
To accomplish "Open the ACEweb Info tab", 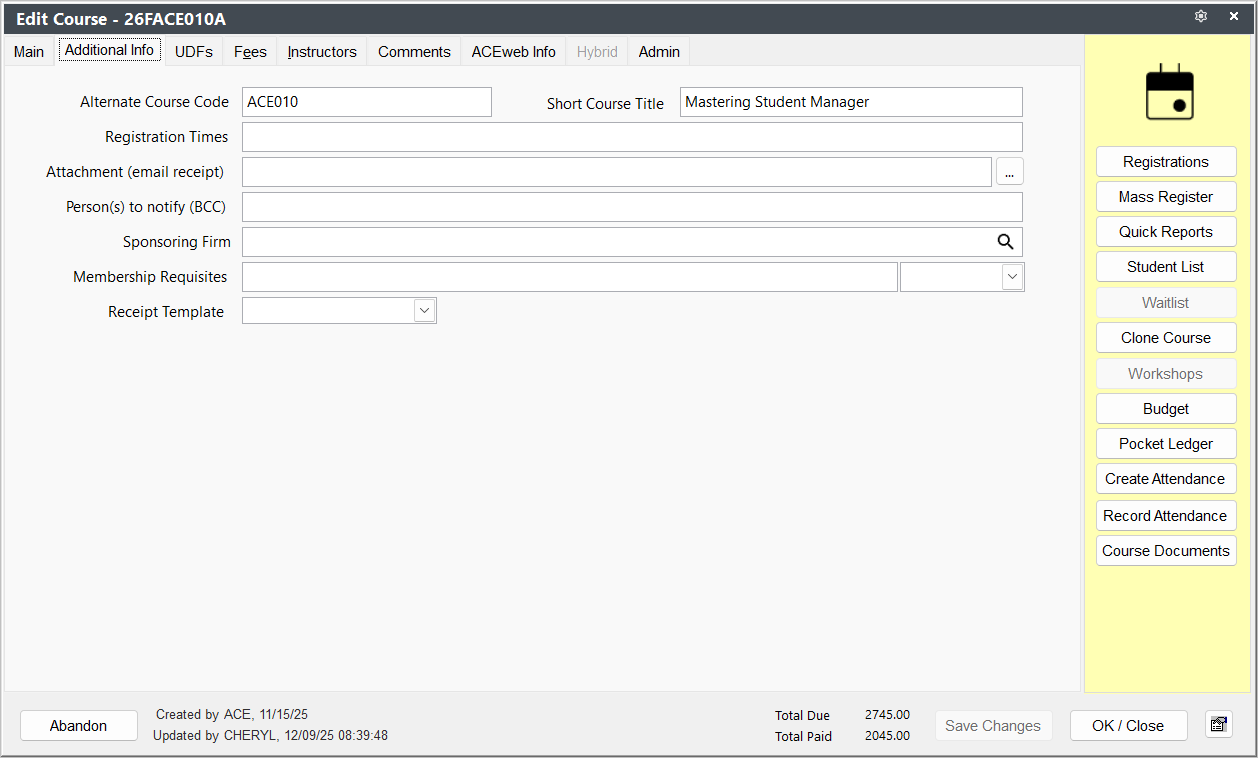I will (514, 52).
